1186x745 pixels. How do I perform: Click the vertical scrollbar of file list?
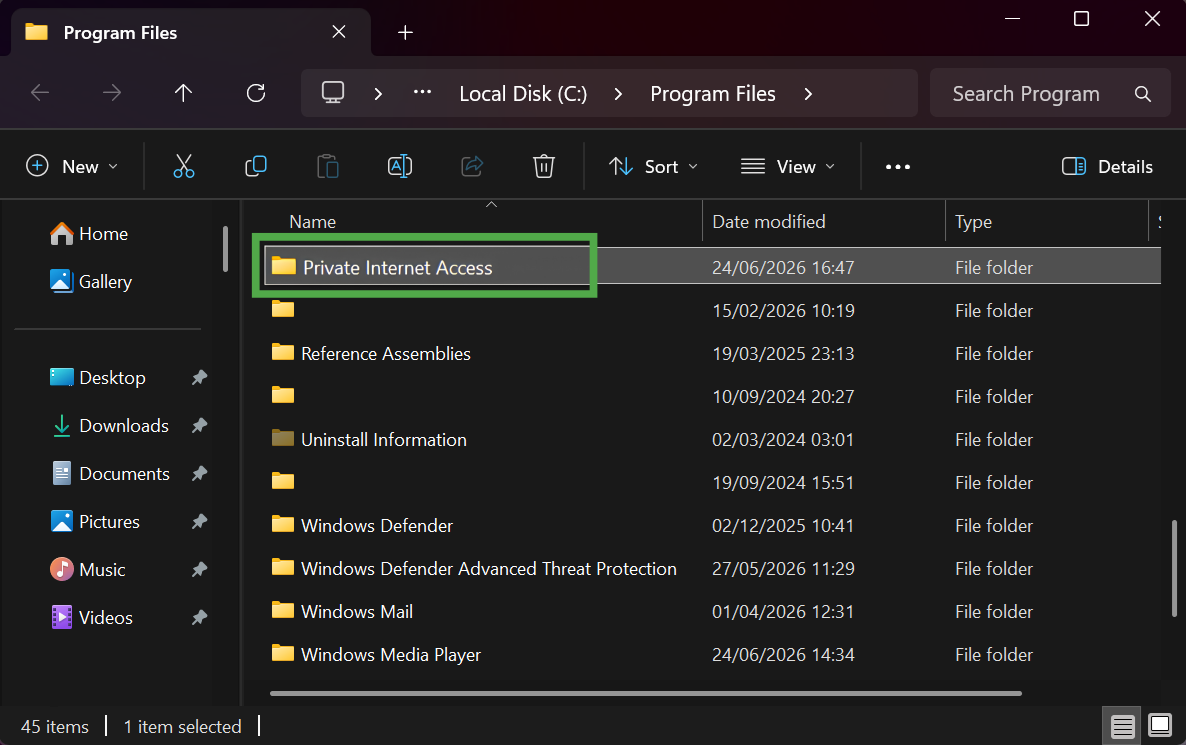point(1174,567)
